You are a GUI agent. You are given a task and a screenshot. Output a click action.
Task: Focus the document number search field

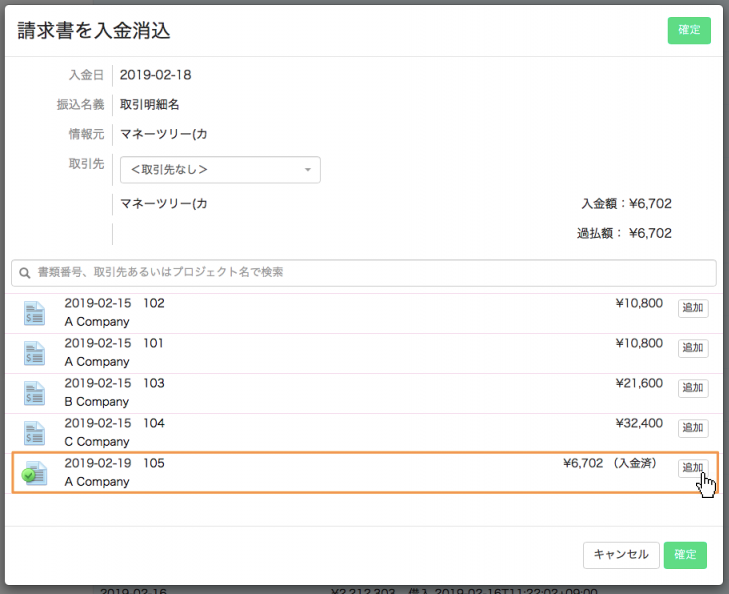(x=364, y=273)
